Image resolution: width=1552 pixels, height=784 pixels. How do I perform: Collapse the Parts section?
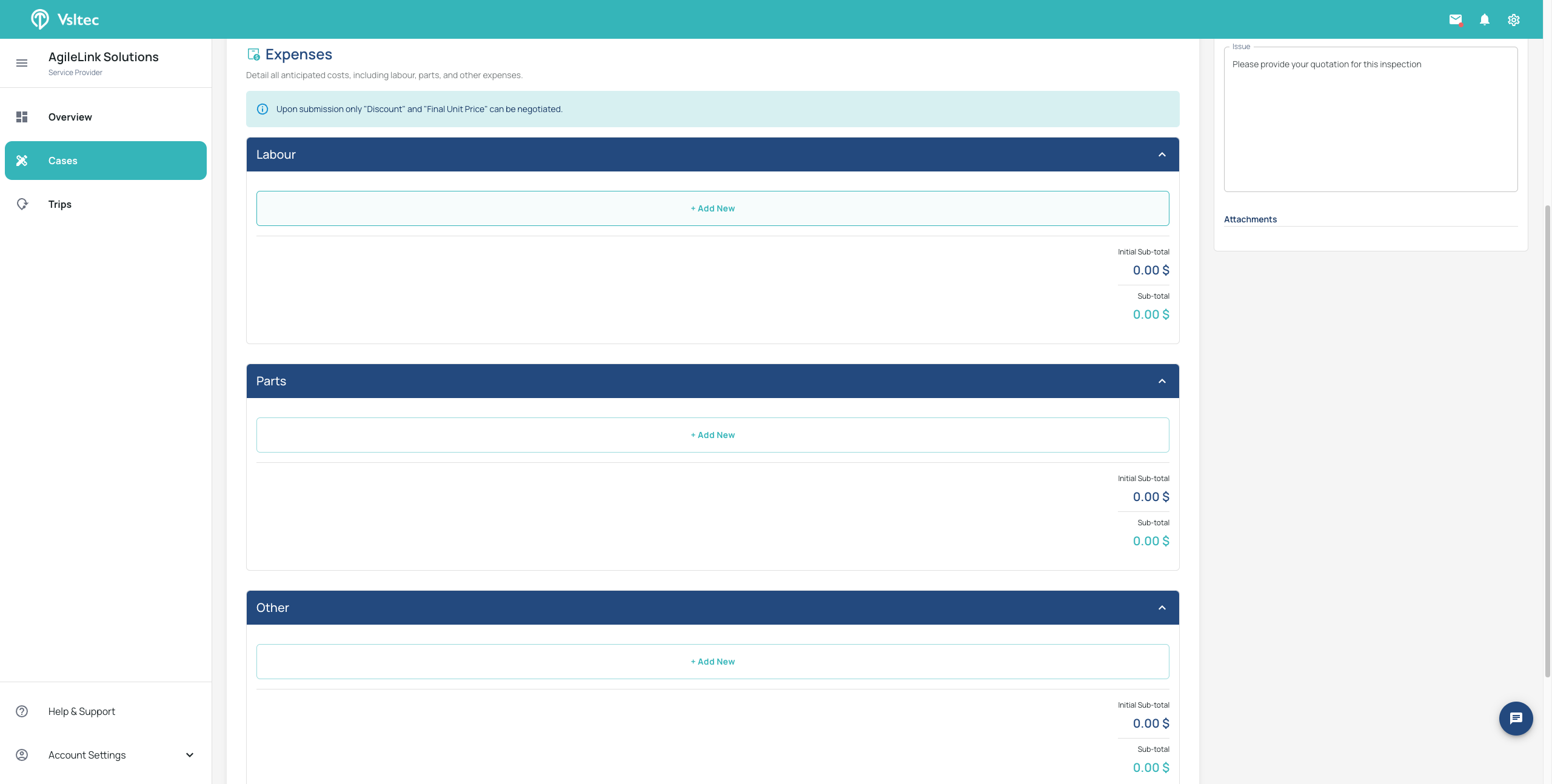(1162, 381)
